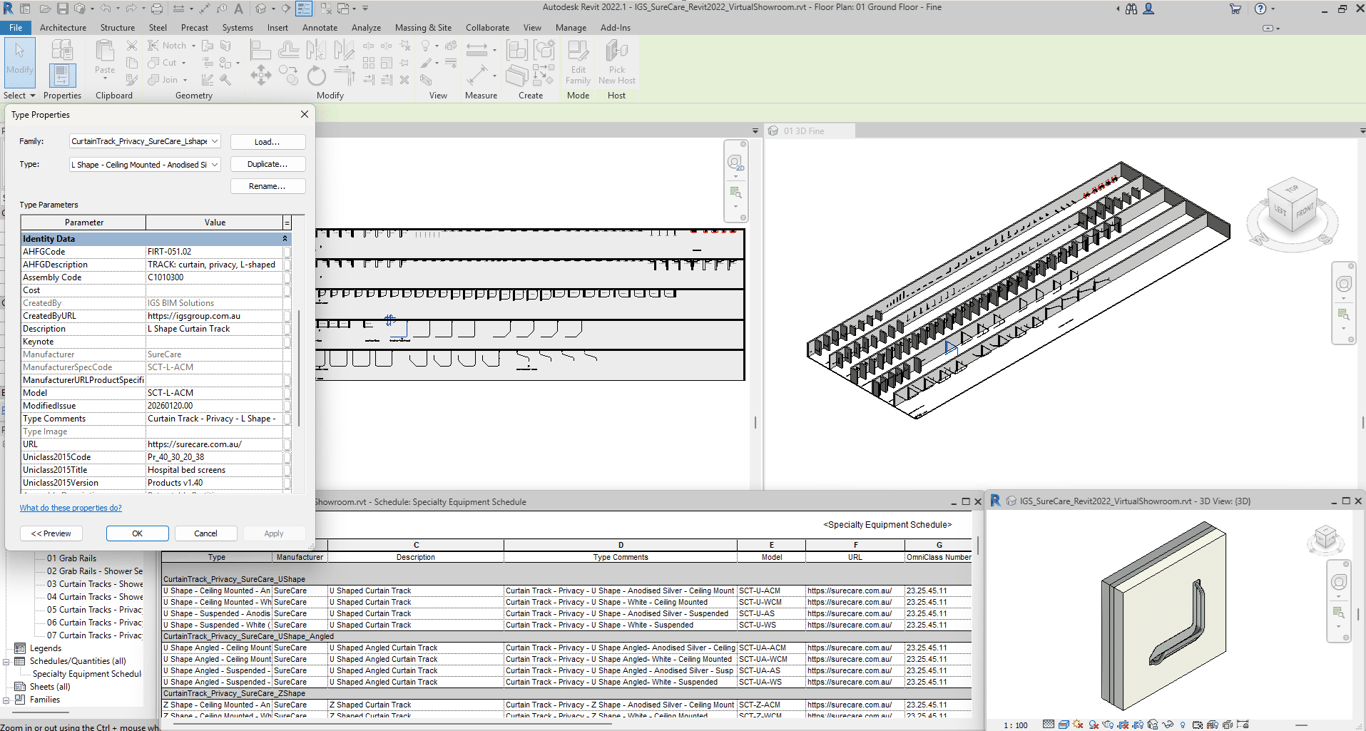Screen dimensions: 1366x731
Task: Click the navigation wheel in the floor plan view
Action: coord(735,162)
